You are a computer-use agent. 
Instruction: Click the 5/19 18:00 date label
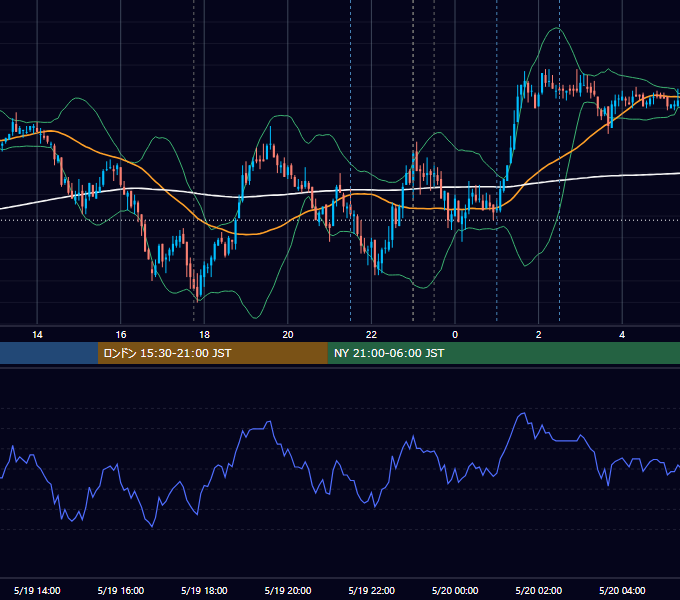pos(204,590)
